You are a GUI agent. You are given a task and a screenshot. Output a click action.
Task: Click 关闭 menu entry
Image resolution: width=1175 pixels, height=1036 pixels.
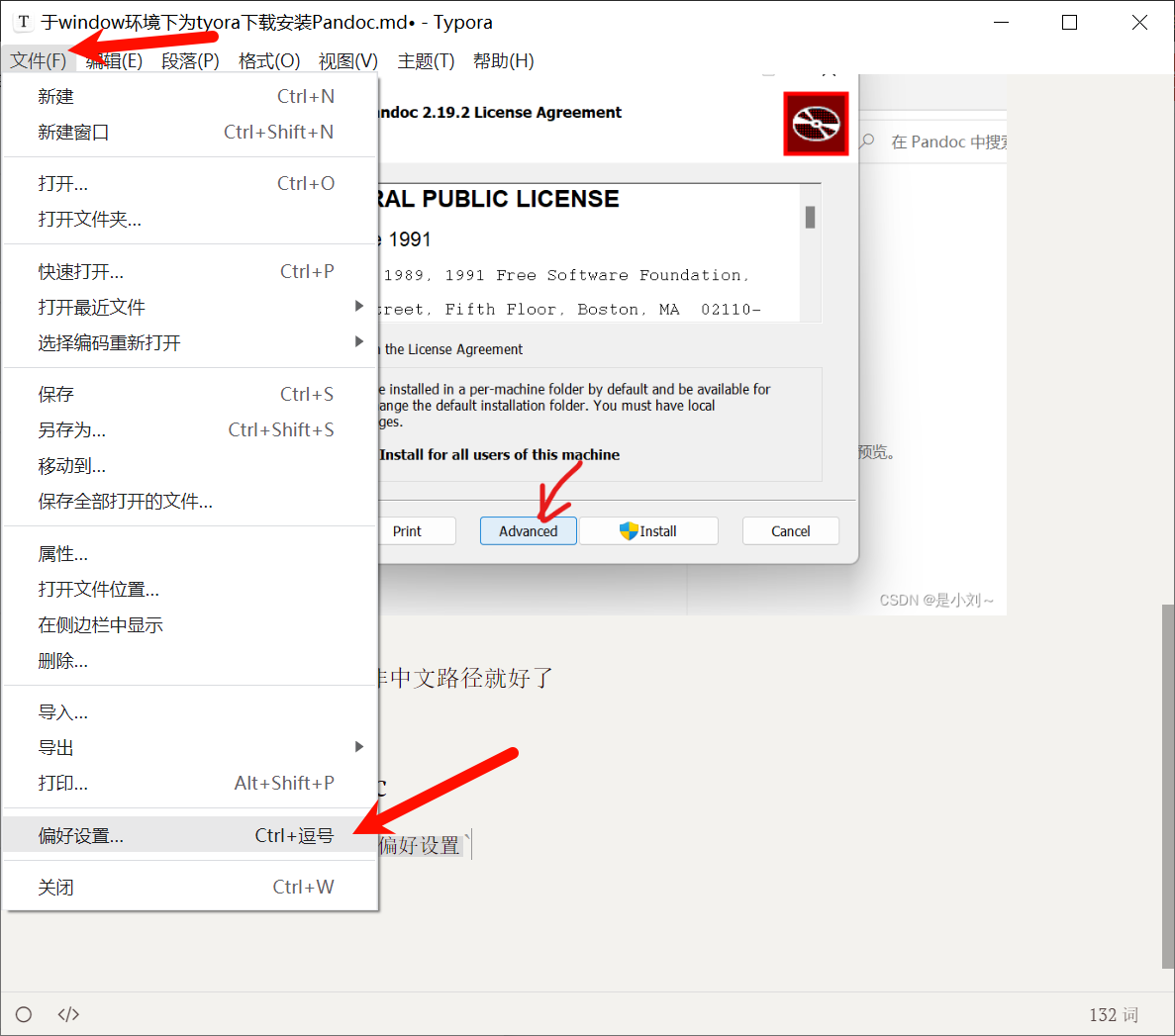[x=190, y=887]
